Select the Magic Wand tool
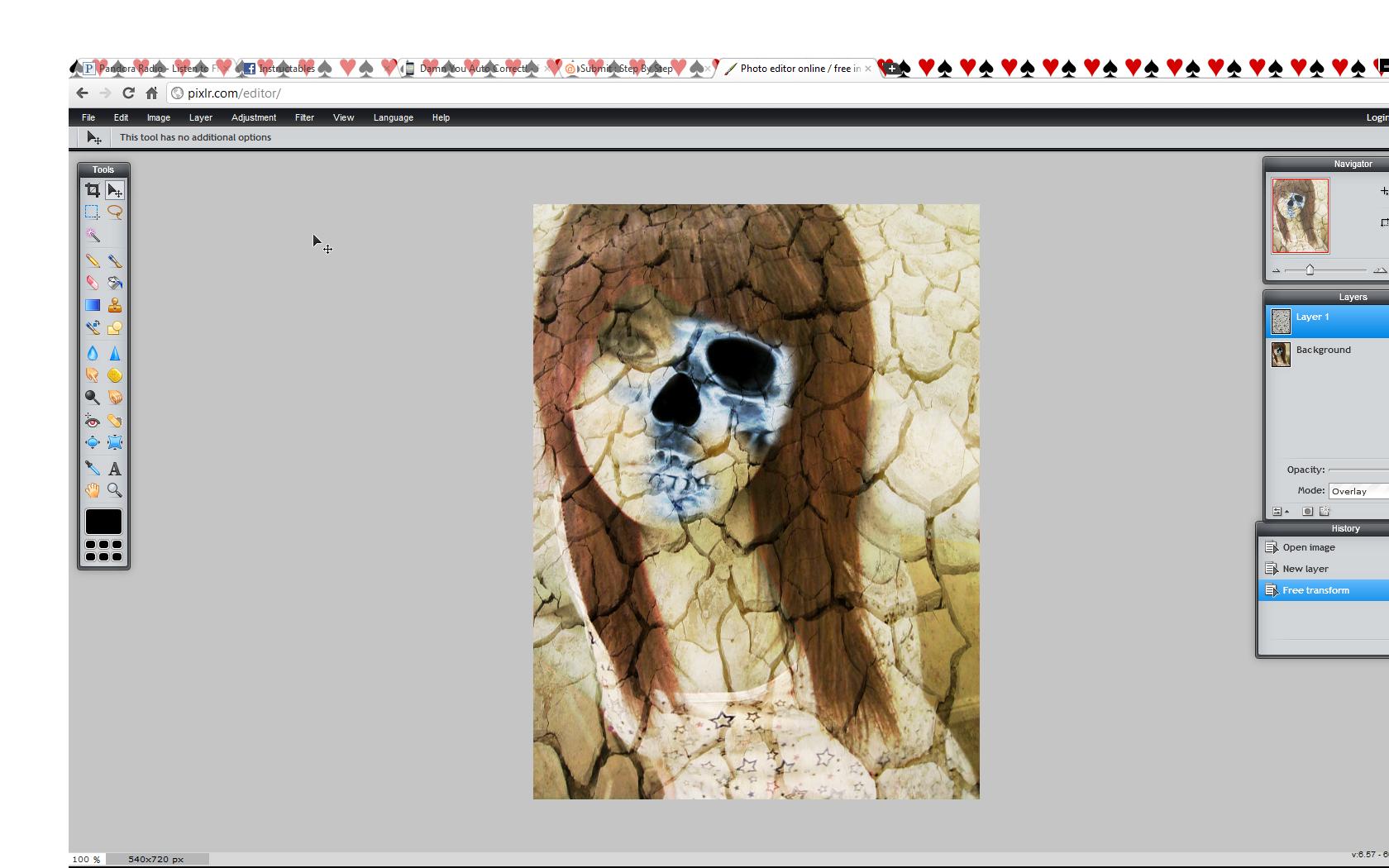 (x=93, y=236)
